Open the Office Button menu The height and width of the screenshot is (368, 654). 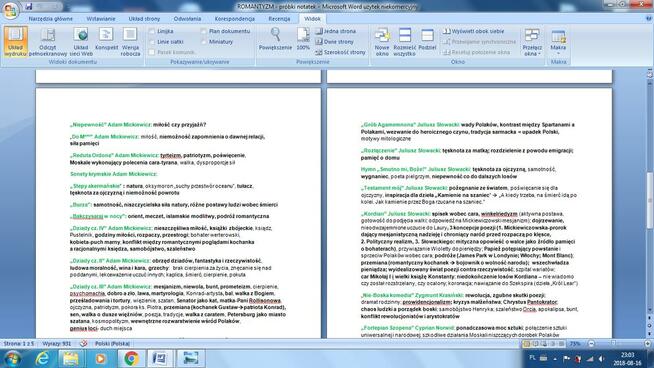(10, 9)
